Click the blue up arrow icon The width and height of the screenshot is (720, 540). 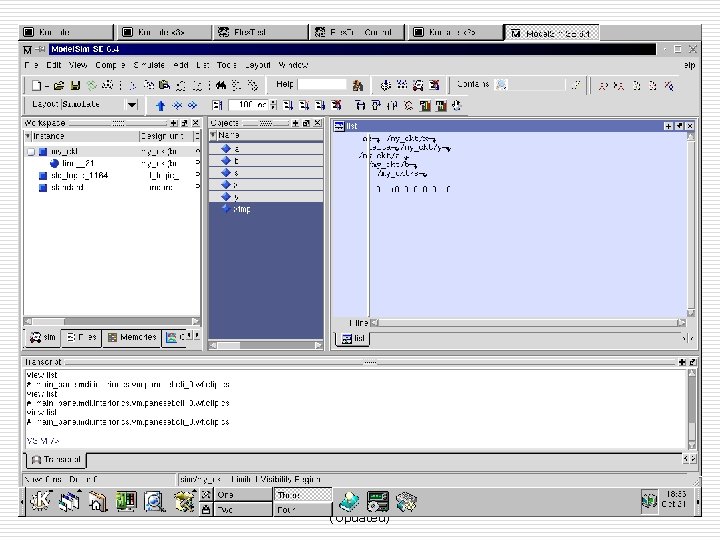point(160,106)
